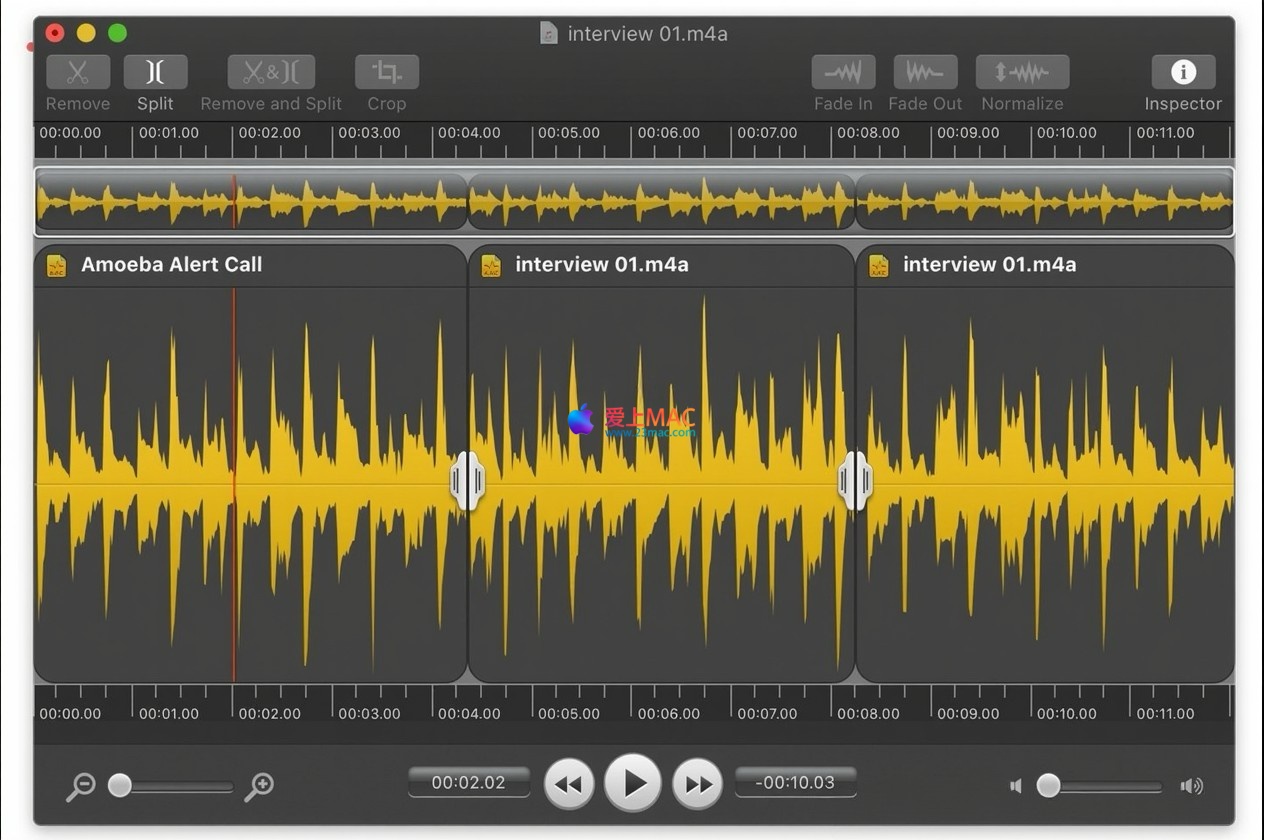
Task: Select the Split tool
Action: pyautogui.click(x=155, y=73)
